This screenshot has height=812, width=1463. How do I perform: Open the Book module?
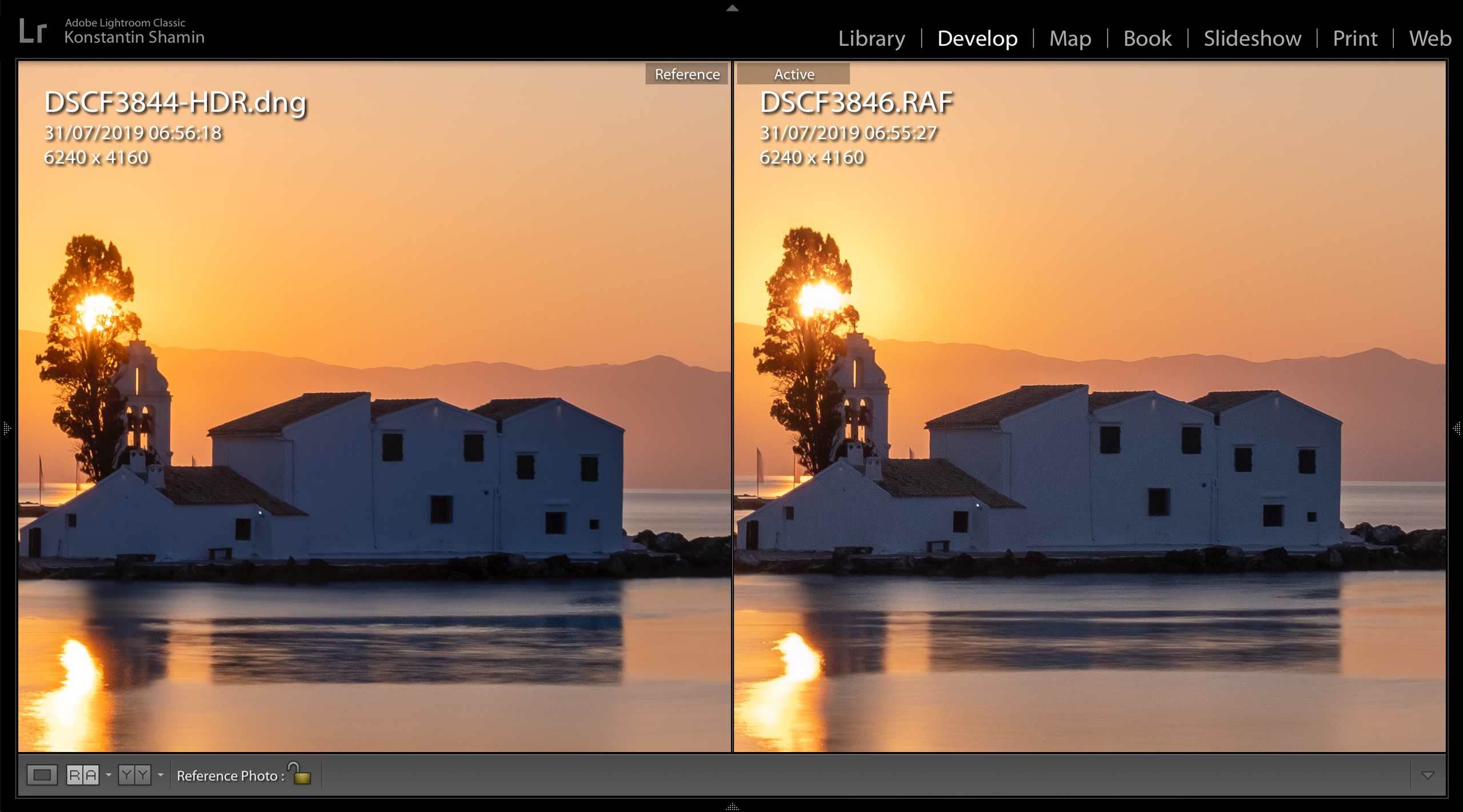1147,38
